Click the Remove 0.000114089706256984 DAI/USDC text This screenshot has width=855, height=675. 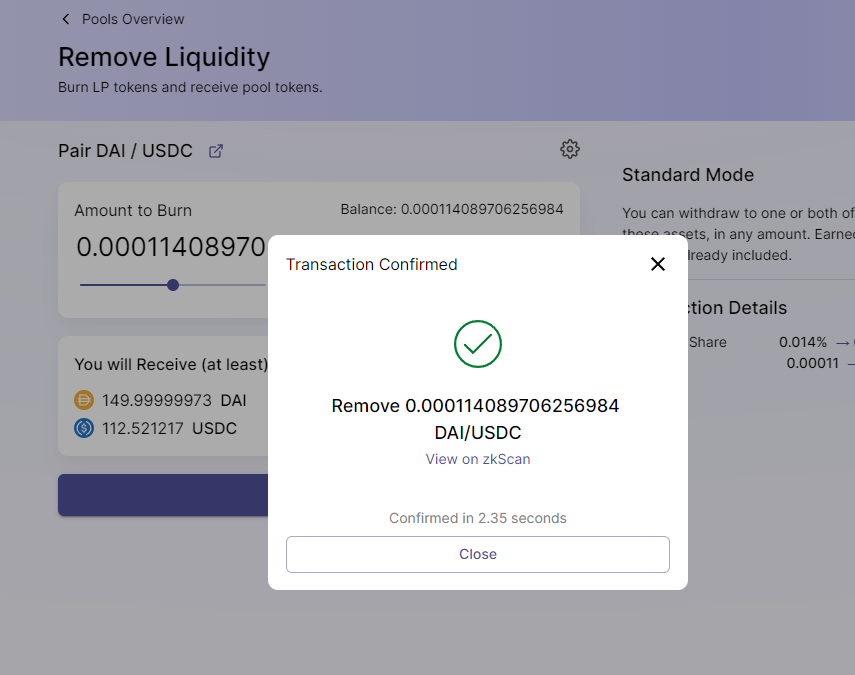click(475, 419)
